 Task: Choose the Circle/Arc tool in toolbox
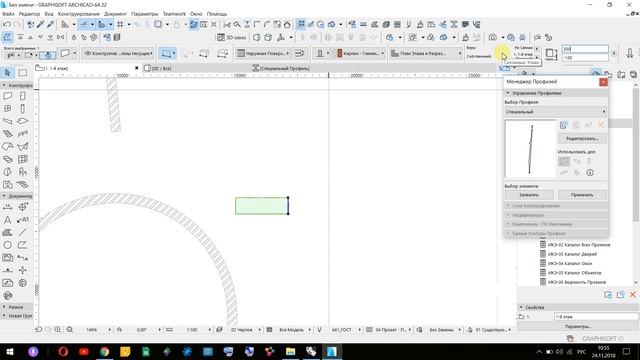(x=7, y=245)
